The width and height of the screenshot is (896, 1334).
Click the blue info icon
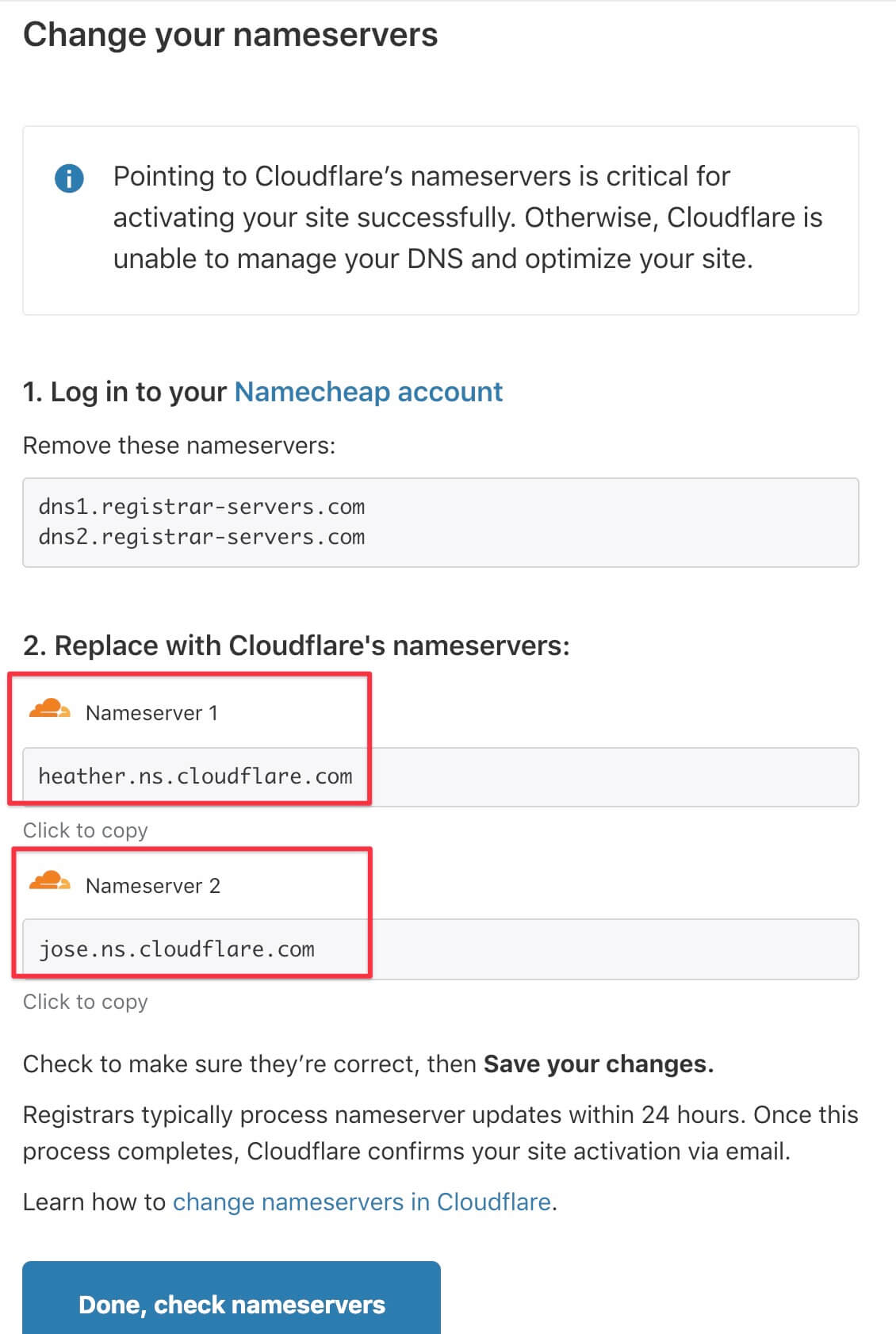pos(69,178)
